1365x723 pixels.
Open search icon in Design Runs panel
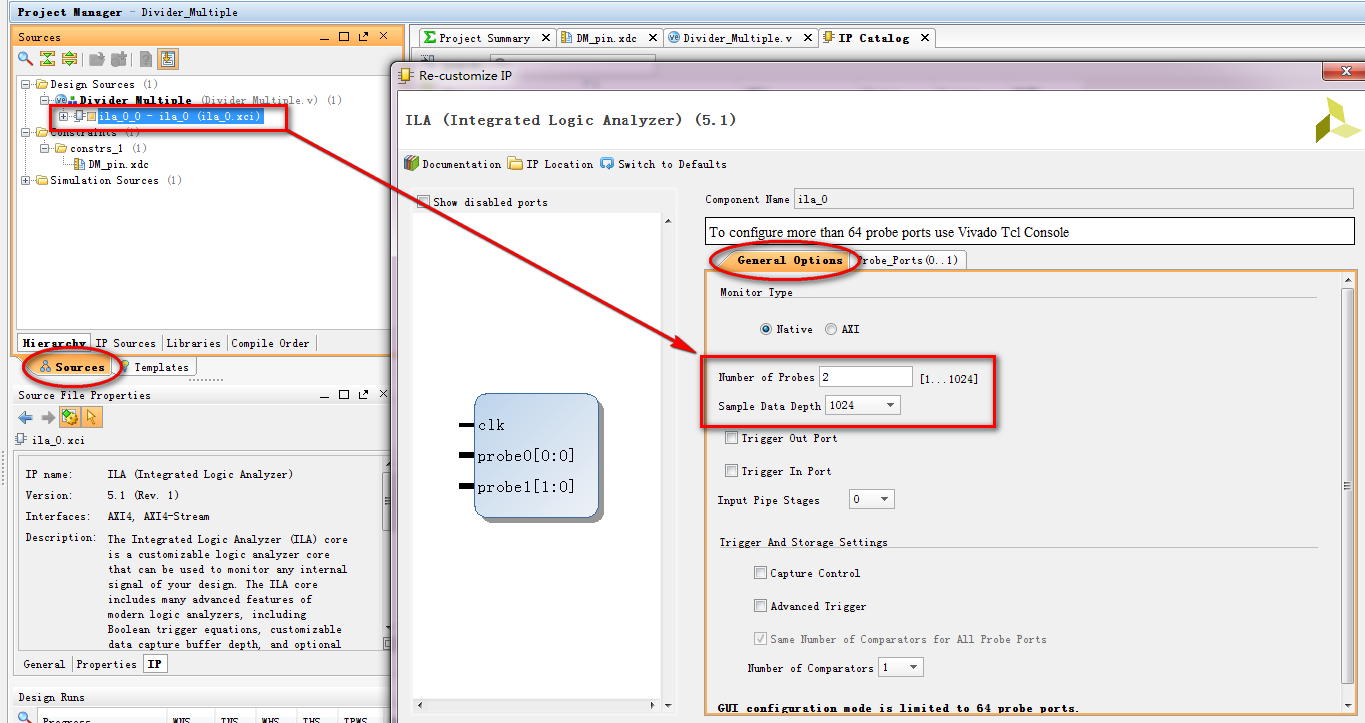point(27,717)
